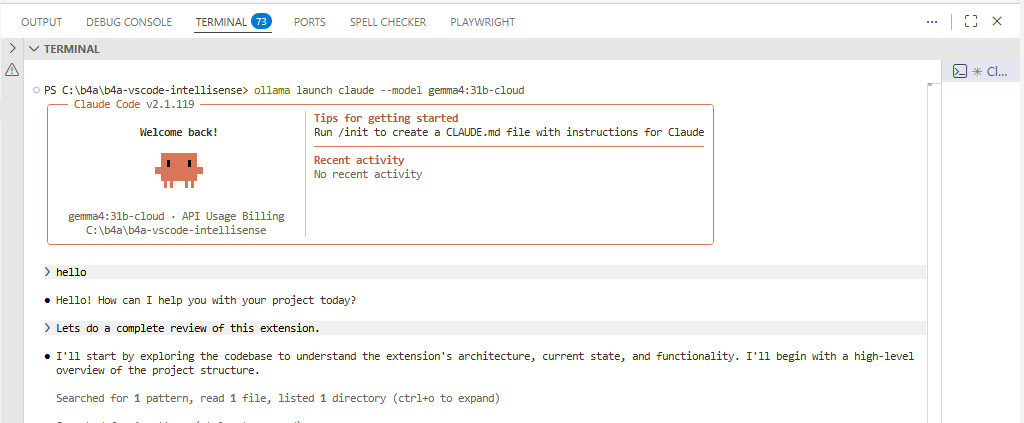Open the panel's more actions ellipsis menu
Image resolution: width=1024 pixels, height=423 pixels.
(932, 22)
